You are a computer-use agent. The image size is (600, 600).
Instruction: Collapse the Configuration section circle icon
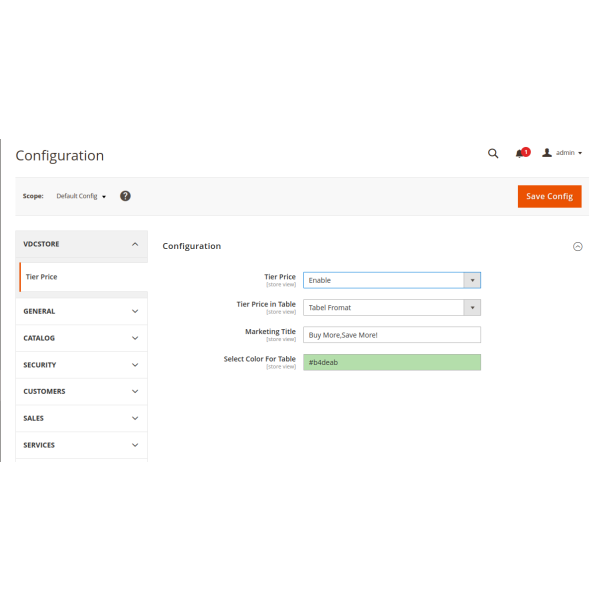point(577,246)
